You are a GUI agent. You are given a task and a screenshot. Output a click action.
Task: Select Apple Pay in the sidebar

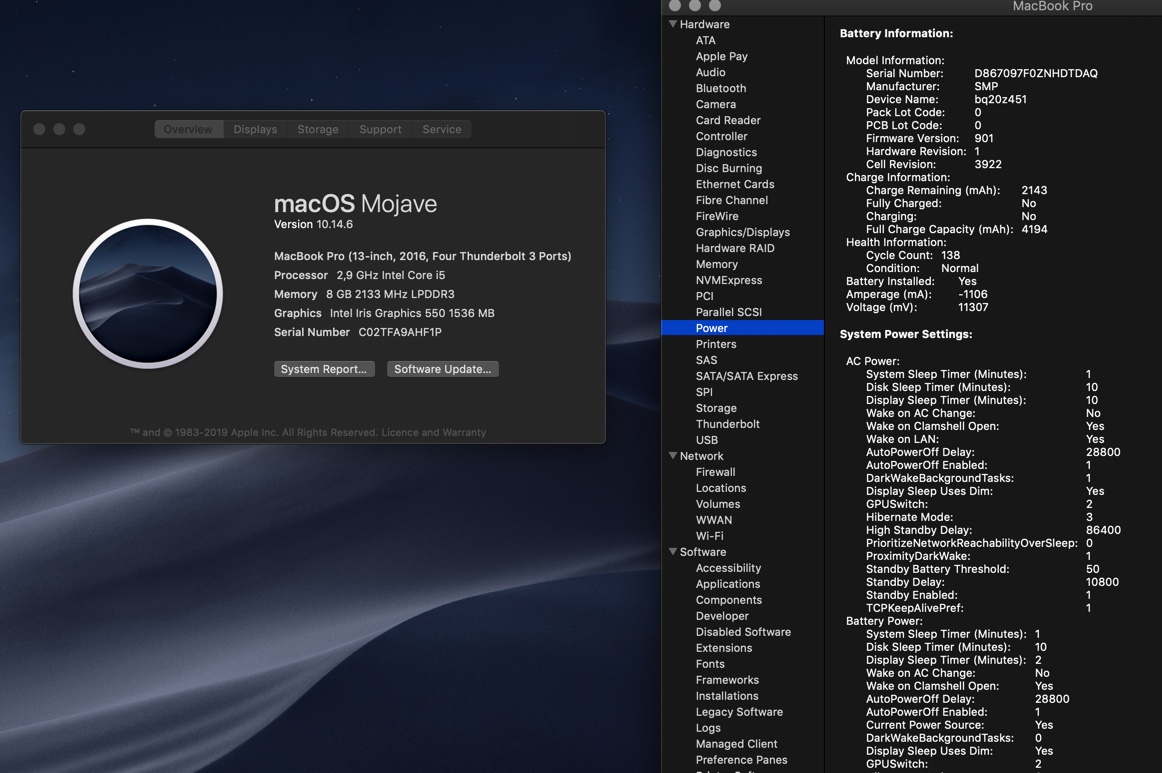(722, 56)
